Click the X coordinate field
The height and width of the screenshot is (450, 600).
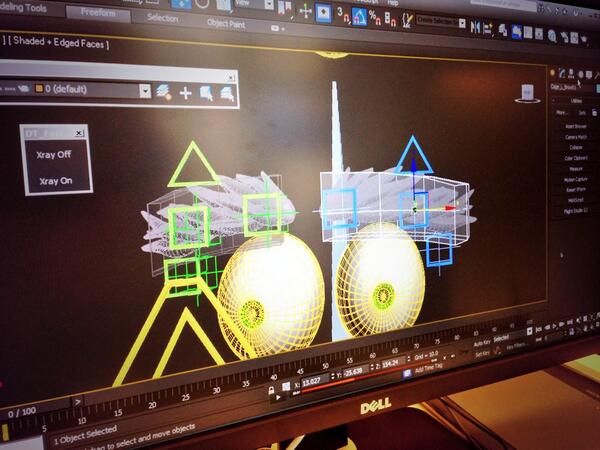[314, 381]
